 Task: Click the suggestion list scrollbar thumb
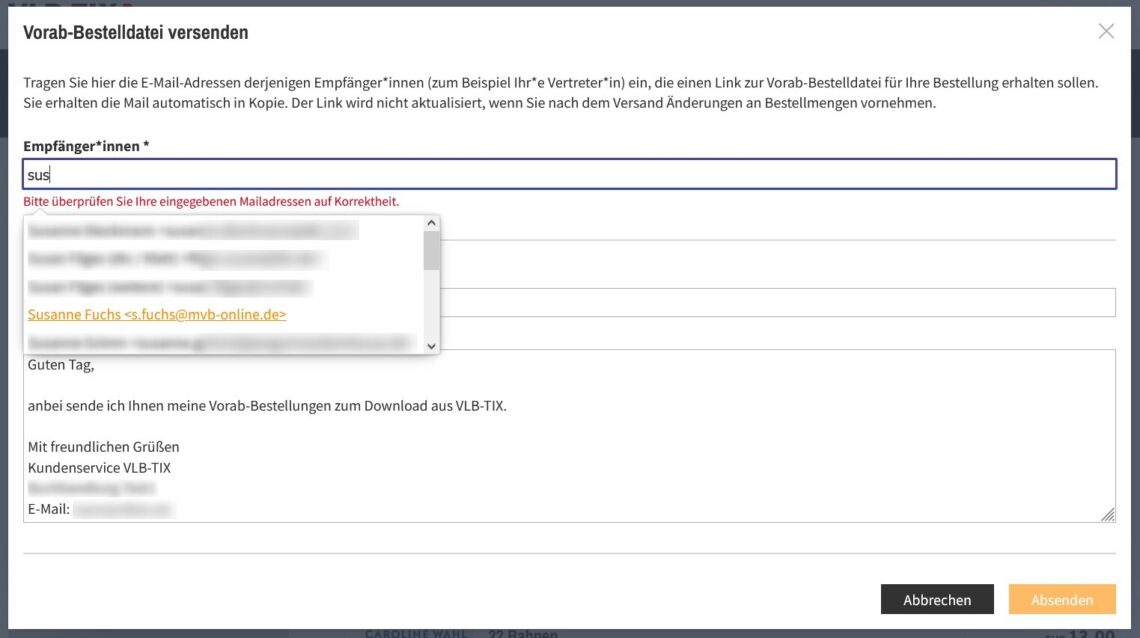431,251
